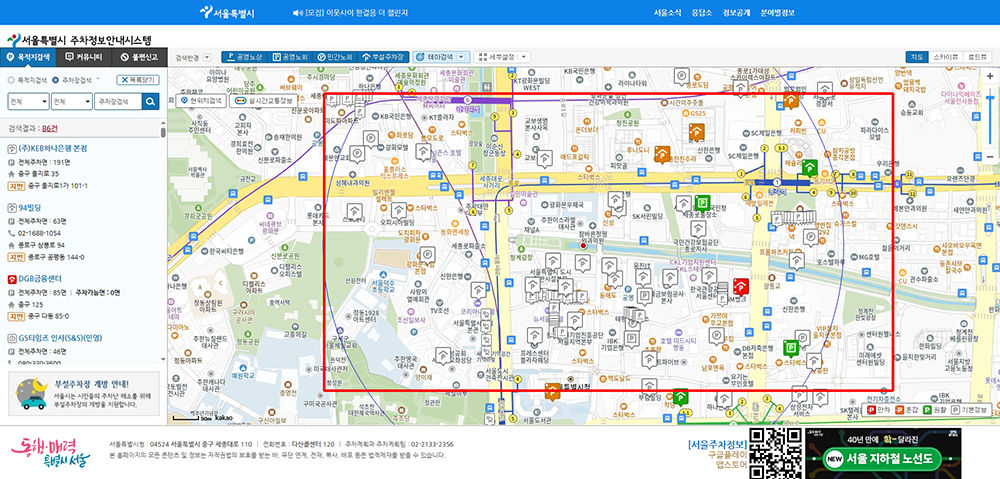The width and height of the screenshot is (1000, 479).
Task: Toggle the 민간노외 parking filter
Action: coord(335,57)
